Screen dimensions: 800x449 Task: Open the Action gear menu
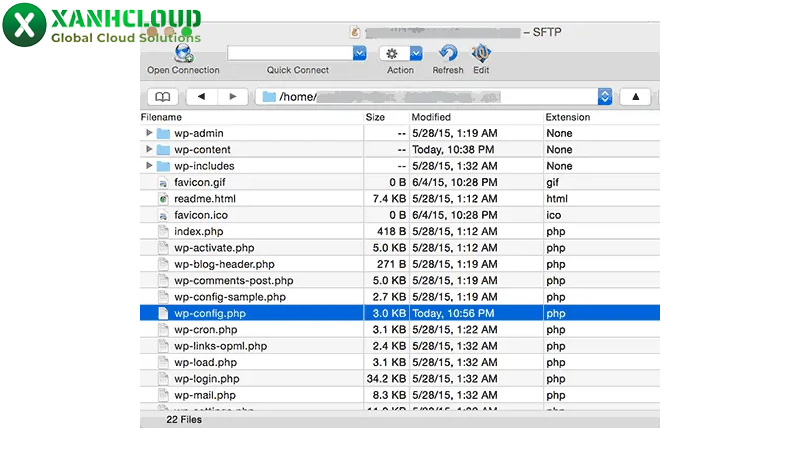[401, 53]
